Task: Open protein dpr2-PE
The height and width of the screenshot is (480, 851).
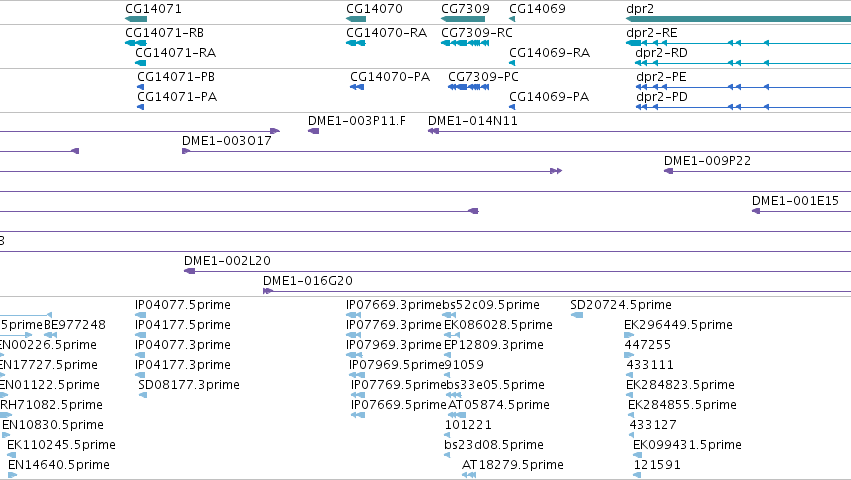Action: (661, 77)
